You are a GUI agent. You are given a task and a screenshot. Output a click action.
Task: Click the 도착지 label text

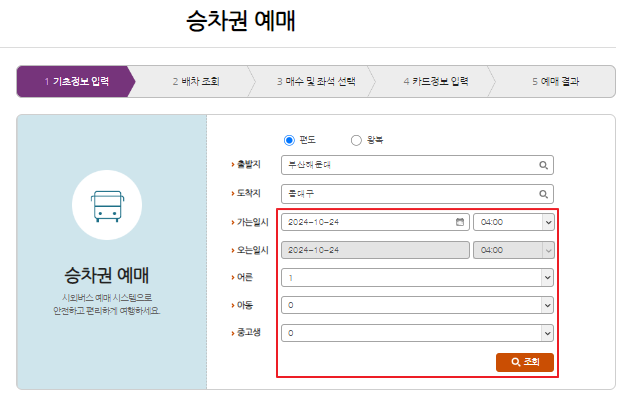[249, 193]
